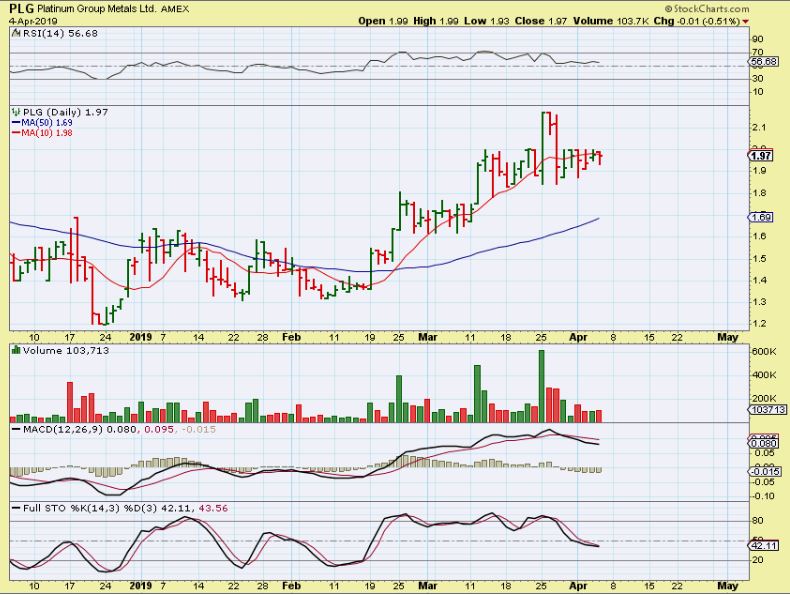The width and height of the screenshot is (790, 595).
Task: Click the Apr label on price panel date axis
Action: point(578,337)
